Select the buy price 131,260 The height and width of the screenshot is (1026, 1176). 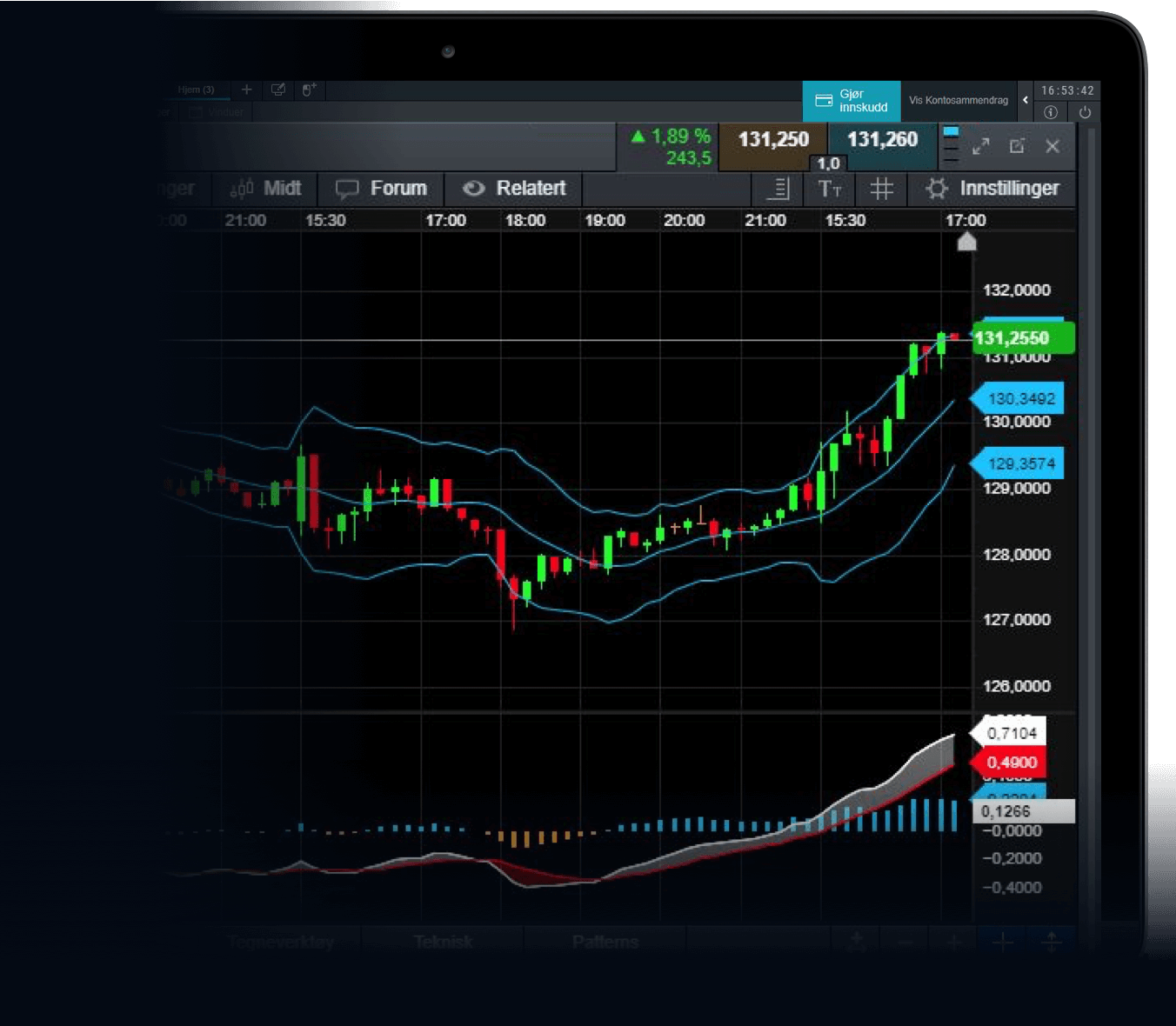[882, 140]
